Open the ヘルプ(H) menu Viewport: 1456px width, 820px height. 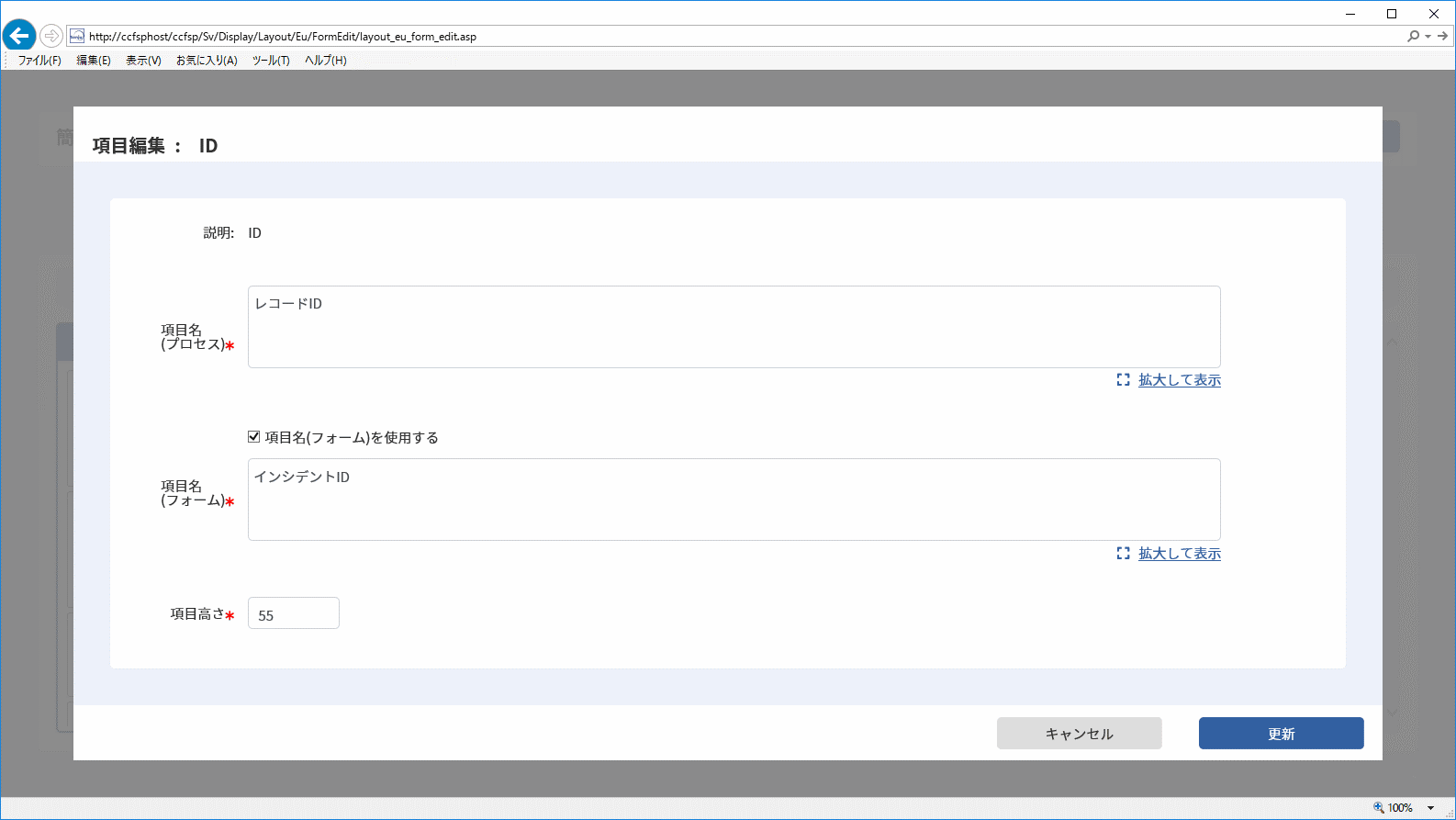click(326, 61)
